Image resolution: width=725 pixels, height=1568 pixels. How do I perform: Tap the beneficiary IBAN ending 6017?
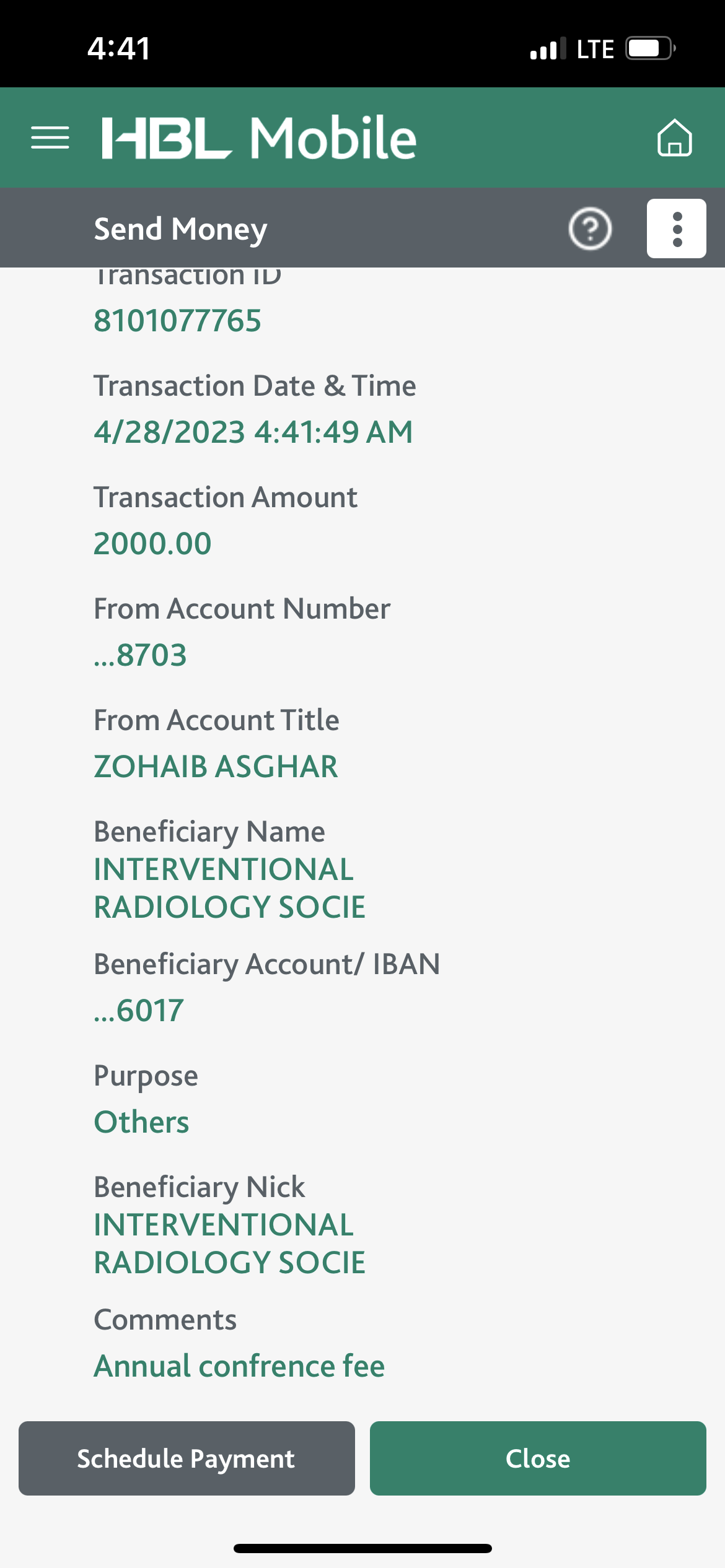click(139, 1011)
